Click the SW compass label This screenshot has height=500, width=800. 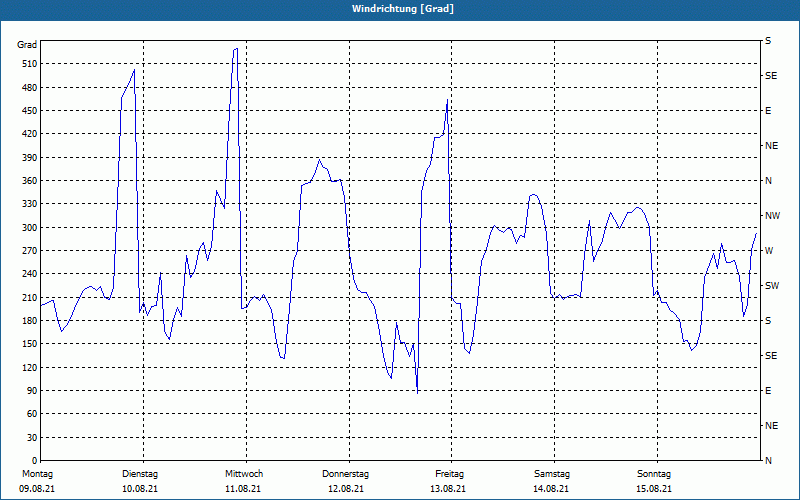point(772,286)
